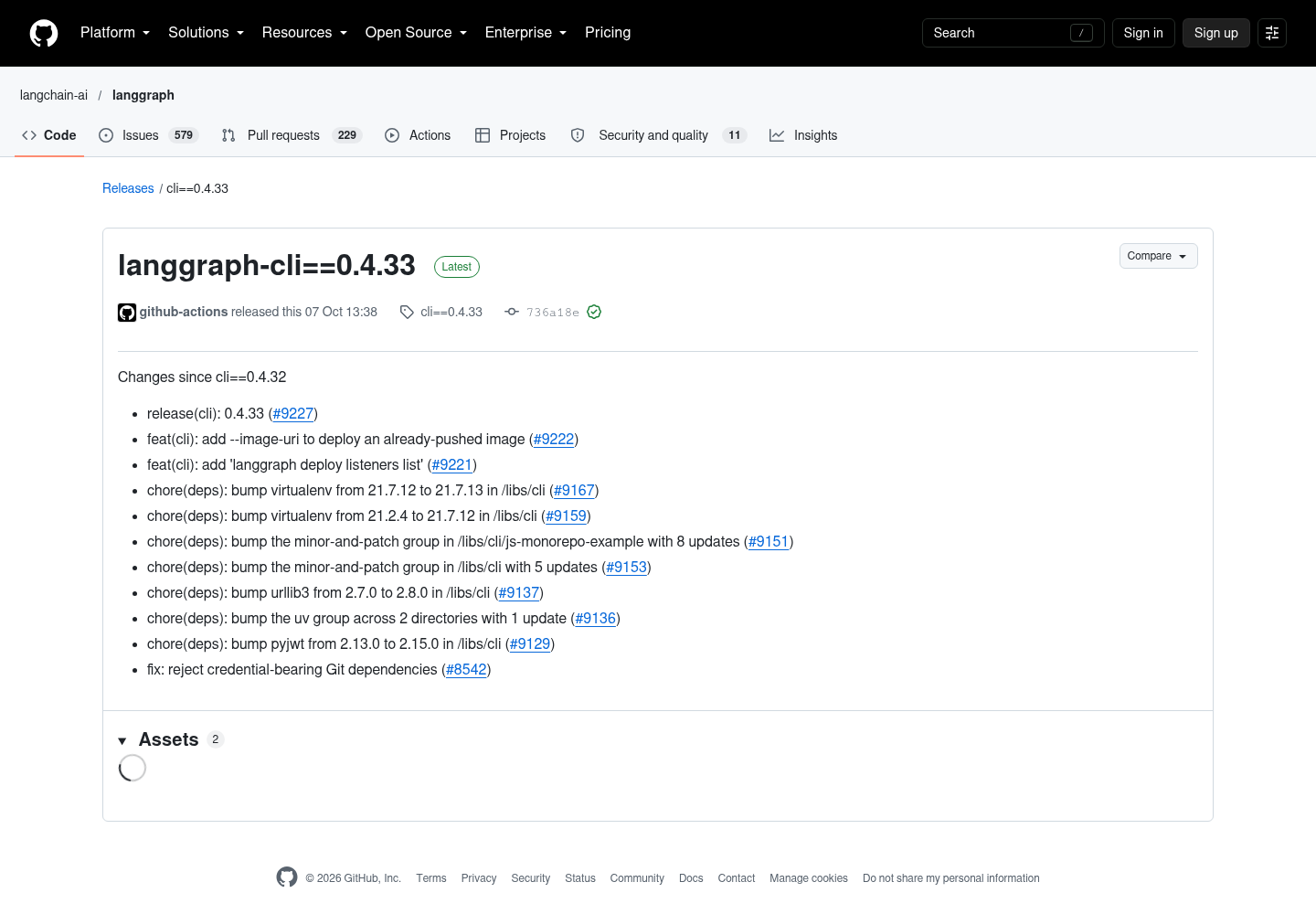Open the langchain-ai organization link
This screenshot has width=1316, height=914.
(x=54, y=95)
